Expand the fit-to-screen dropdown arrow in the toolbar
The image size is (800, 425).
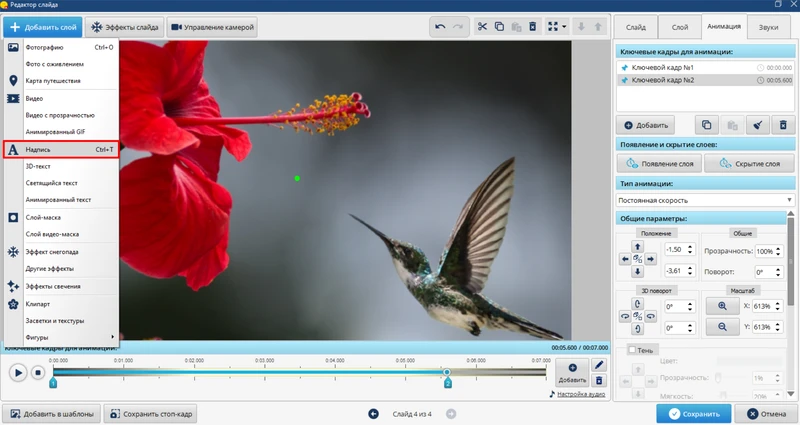[x=565, y=27]
